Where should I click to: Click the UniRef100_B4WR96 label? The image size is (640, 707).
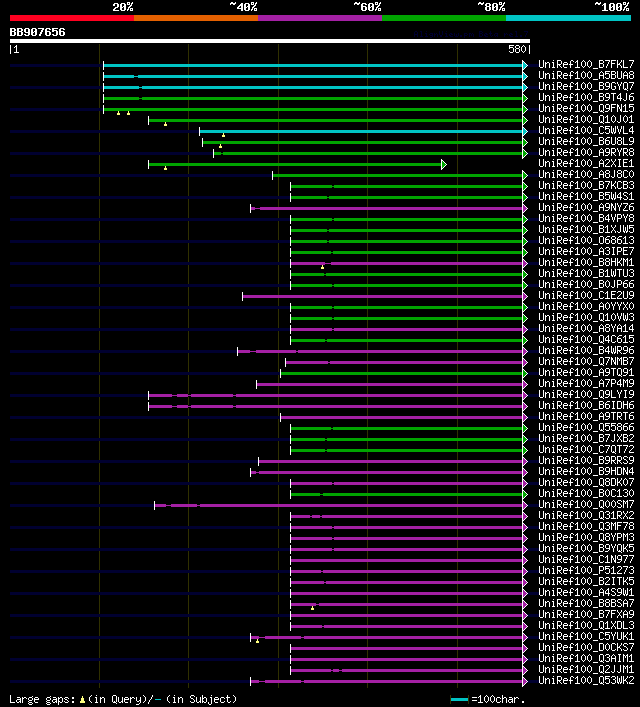(586, 350)
